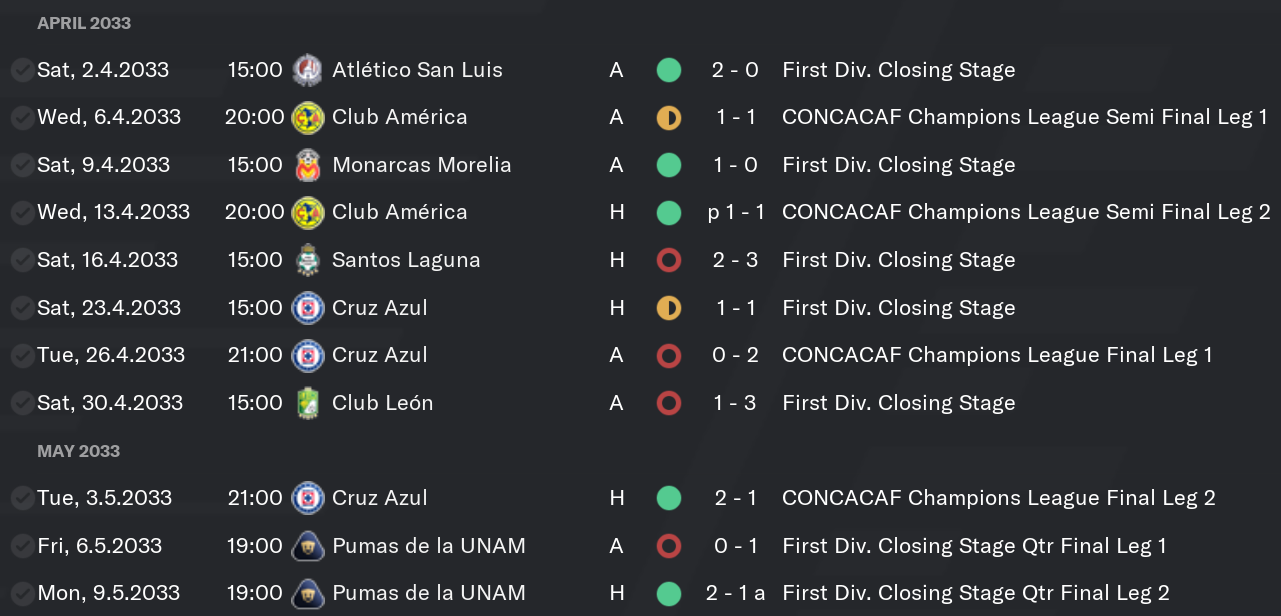This screenshot has height=616, width=1281.
Task: Open the p 1 - 1 Club América result
Action: pyautogui.click(x=736, y=212)
